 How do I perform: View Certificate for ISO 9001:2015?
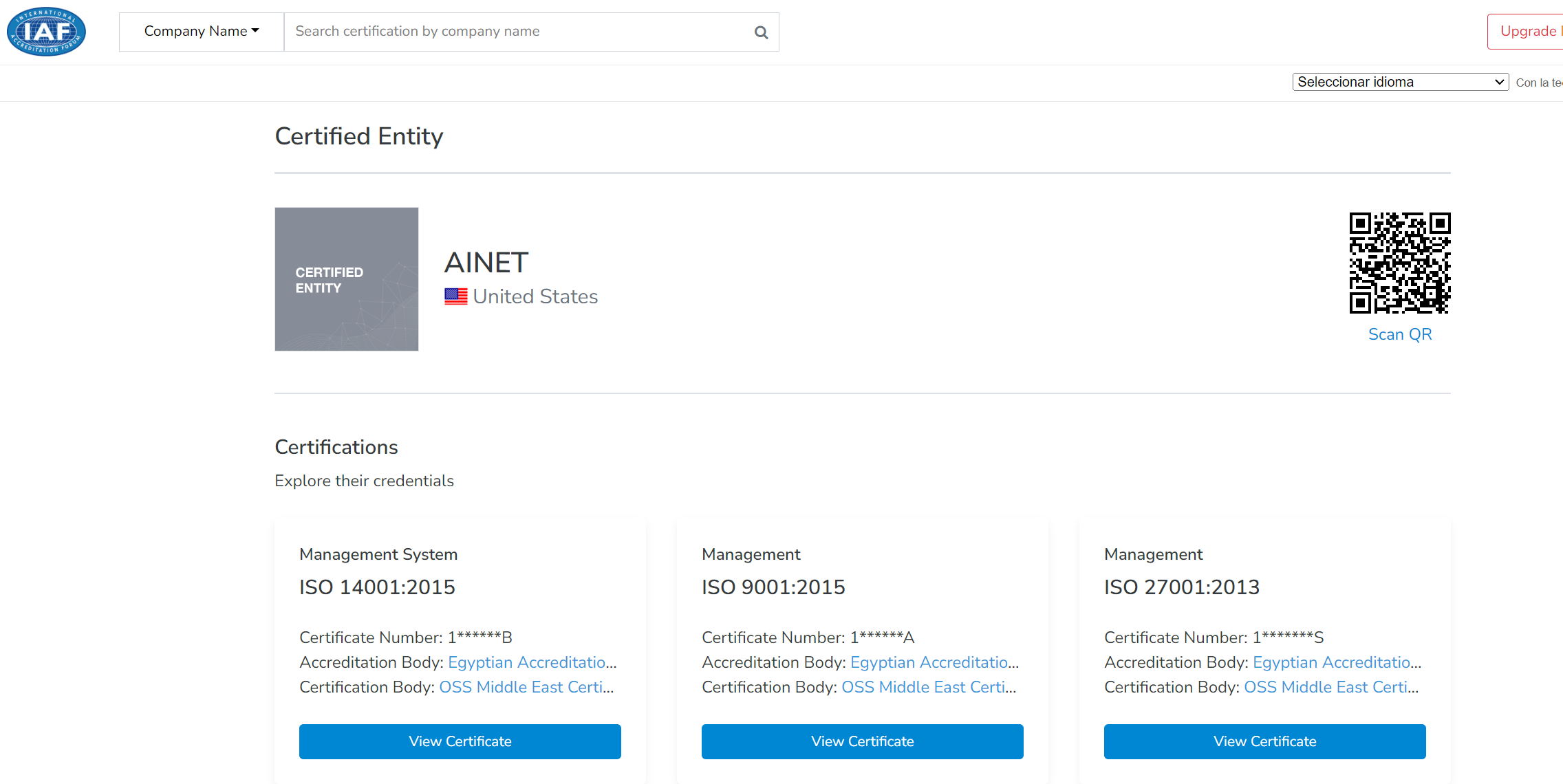(x=862, y=741)
